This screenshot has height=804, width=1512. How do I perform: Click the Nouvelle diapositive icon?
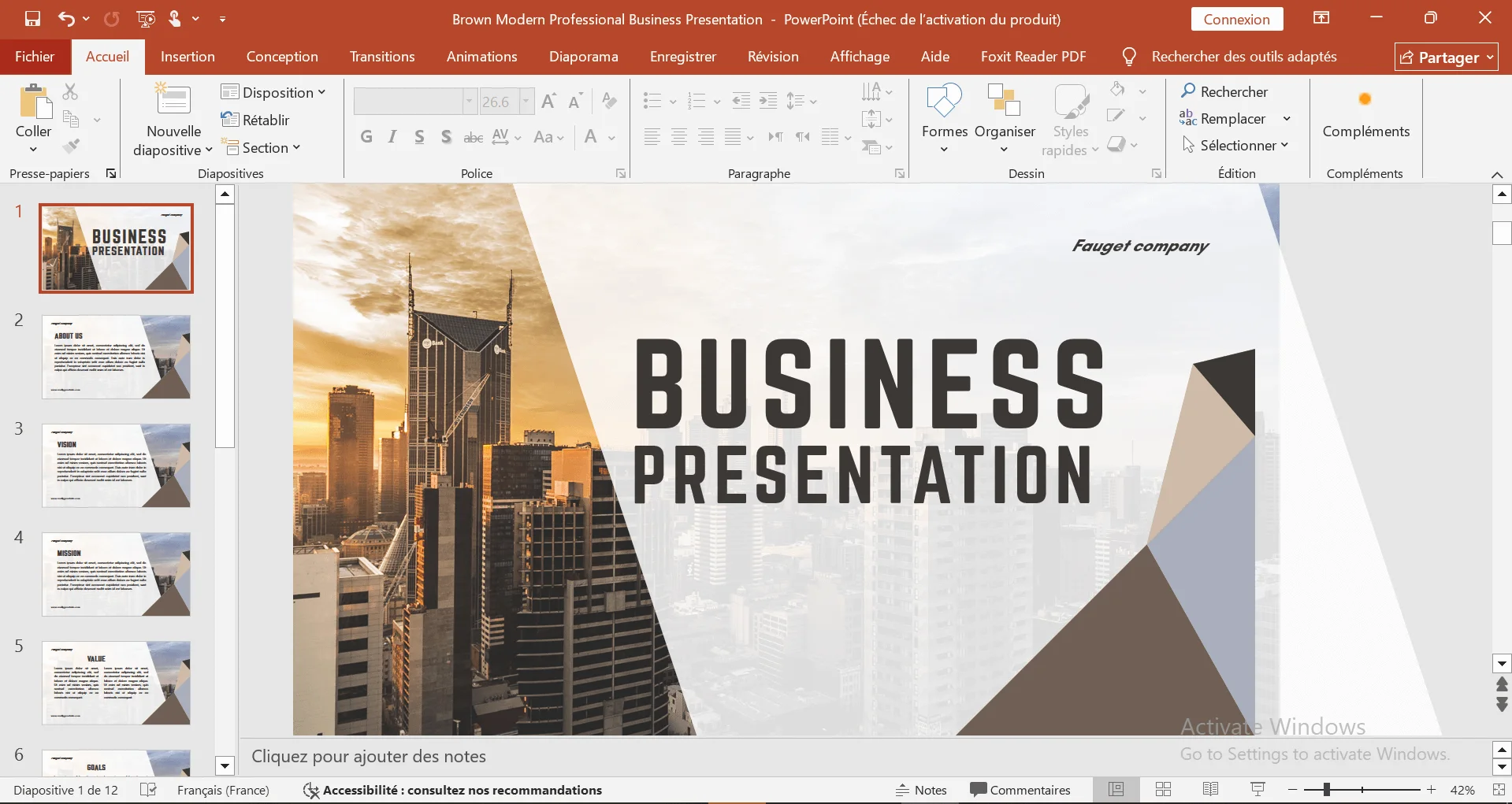tap(173, 102)
